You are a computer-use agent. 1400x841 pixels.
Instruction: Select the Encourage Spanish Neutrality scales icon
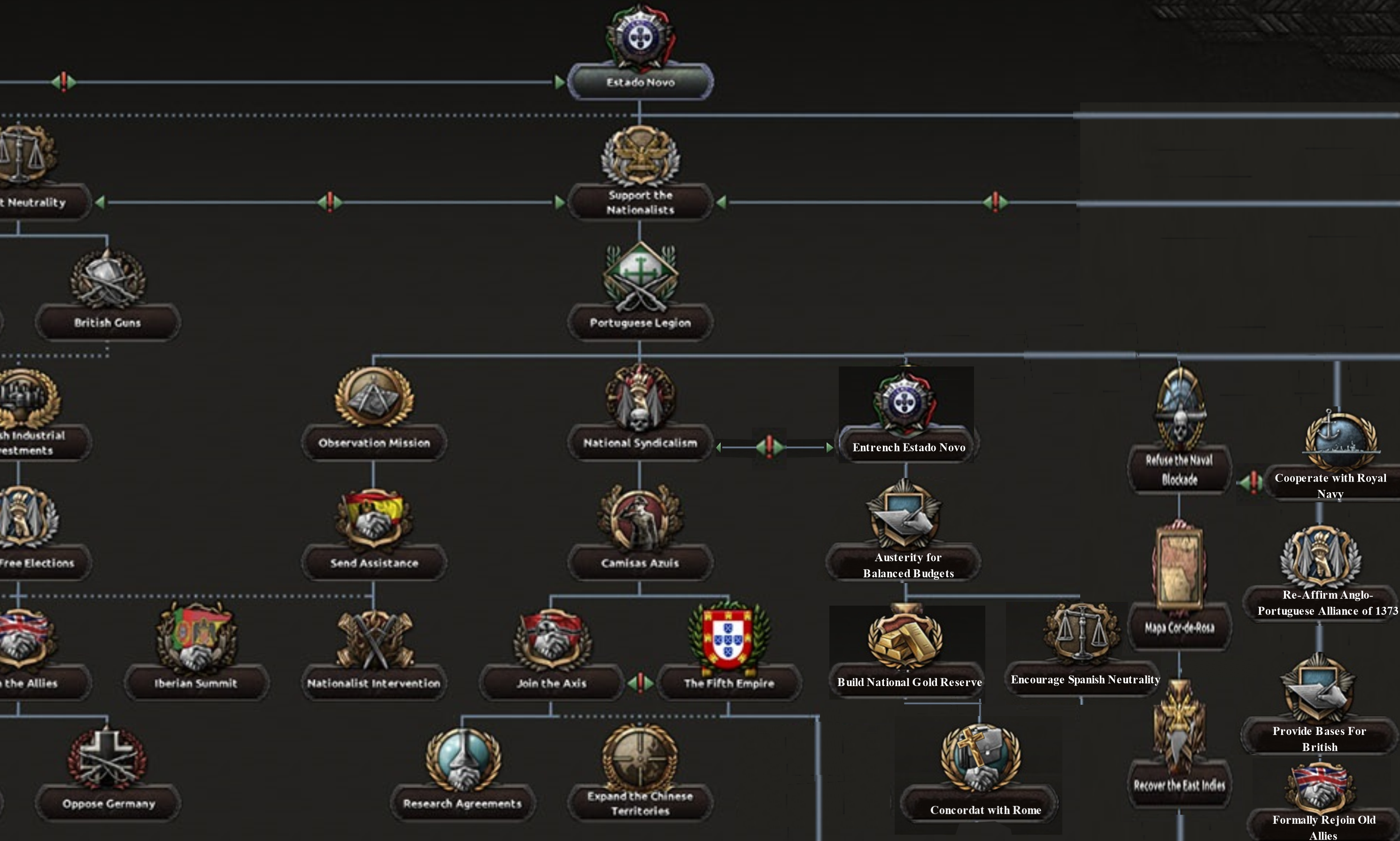click(1082, 633)
